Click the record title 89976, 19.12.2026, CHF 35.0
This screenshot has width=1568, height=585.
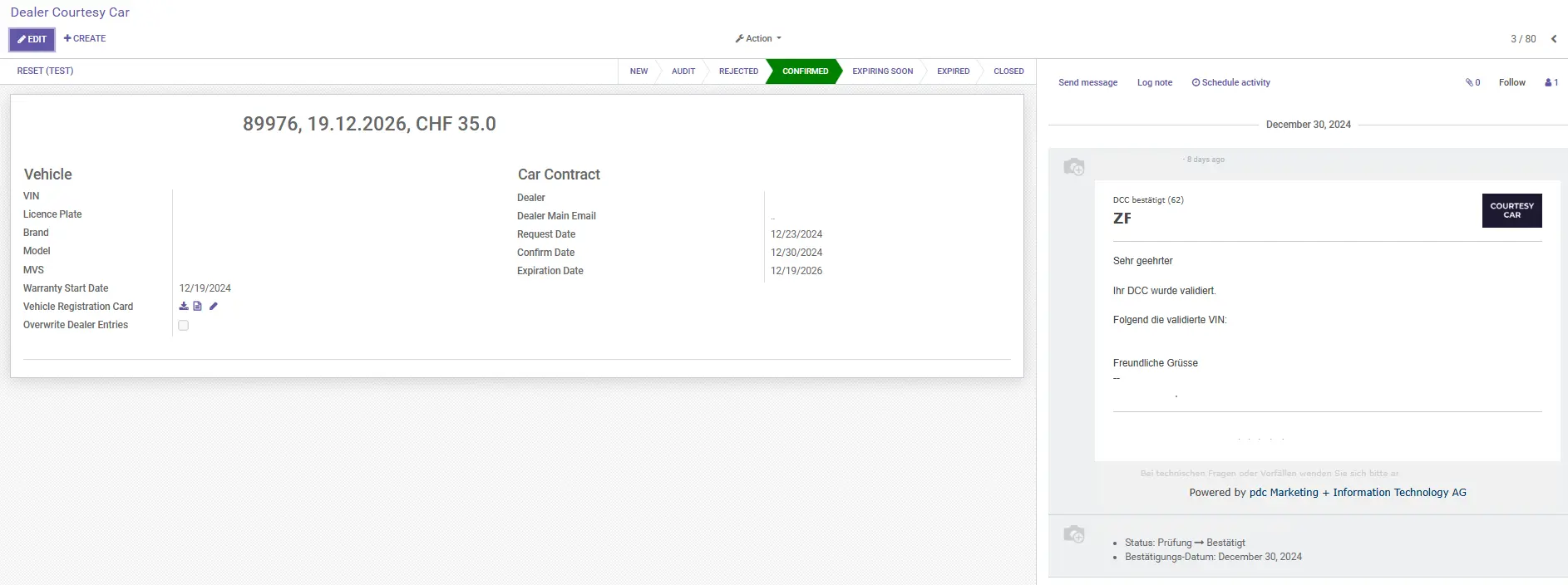point(369,124)
